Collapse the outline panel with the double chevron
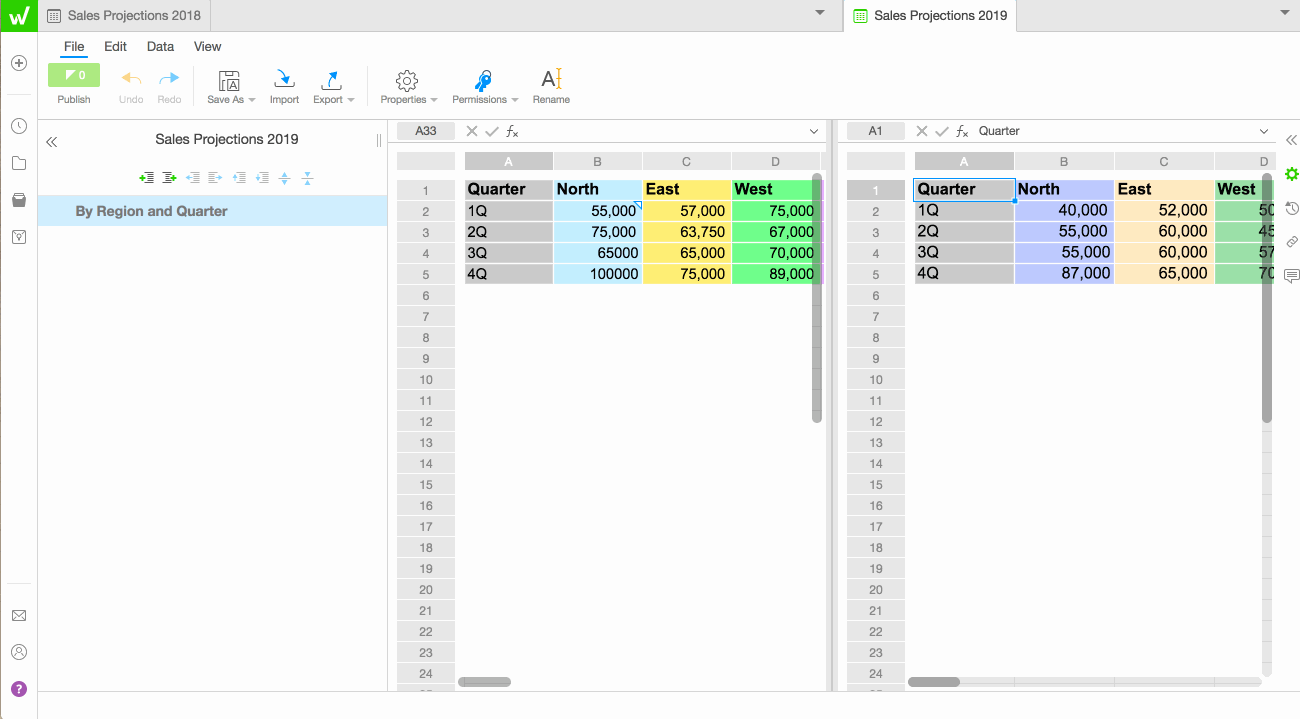 (51, 141)
